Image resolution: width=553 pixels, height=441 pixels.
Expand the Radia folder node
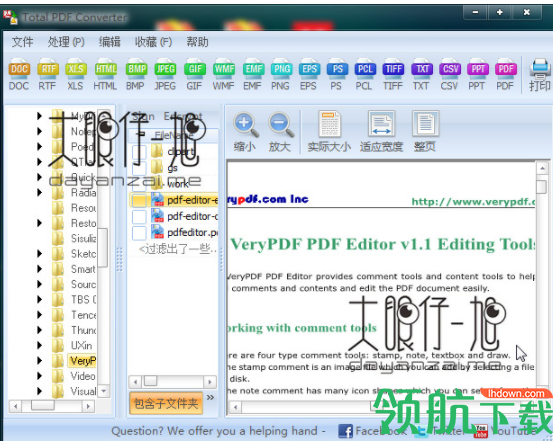point(40,192)
